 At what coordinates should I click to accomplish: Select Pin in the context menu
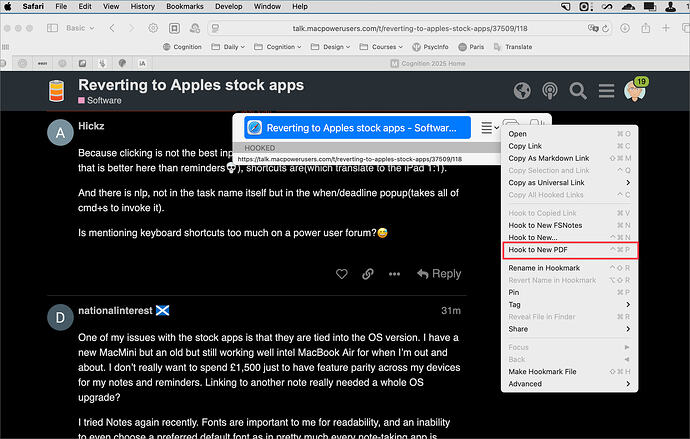tap(569, 293)
